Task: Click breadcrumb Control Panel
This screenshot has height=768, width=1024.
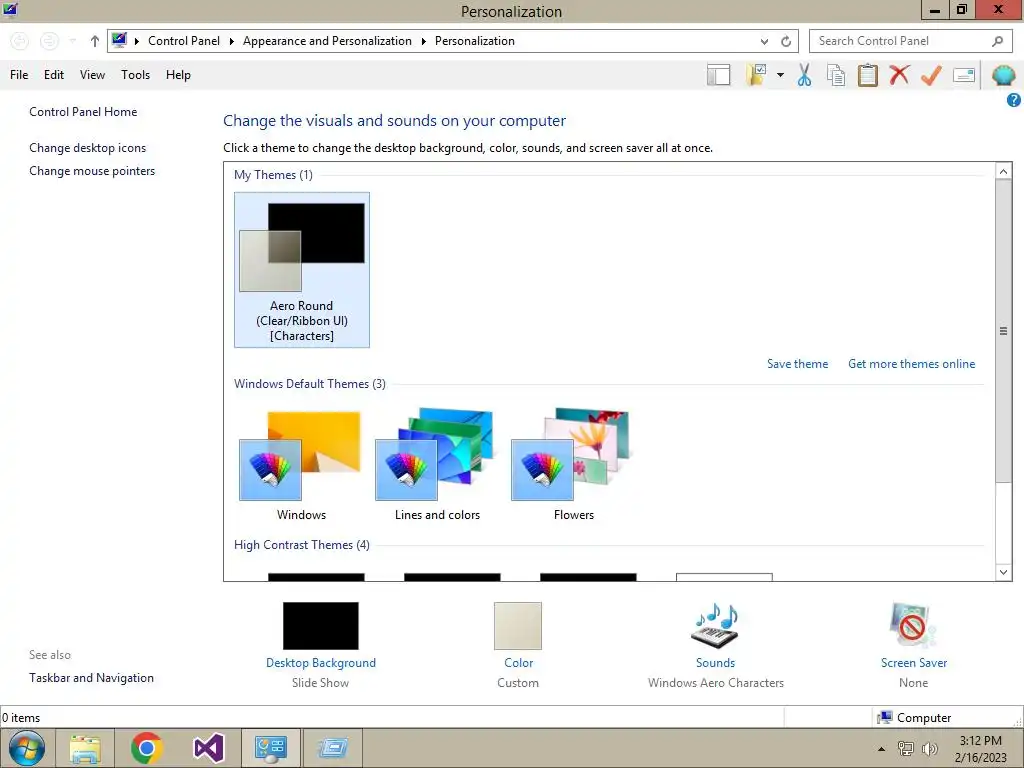Action: [184, 41]
